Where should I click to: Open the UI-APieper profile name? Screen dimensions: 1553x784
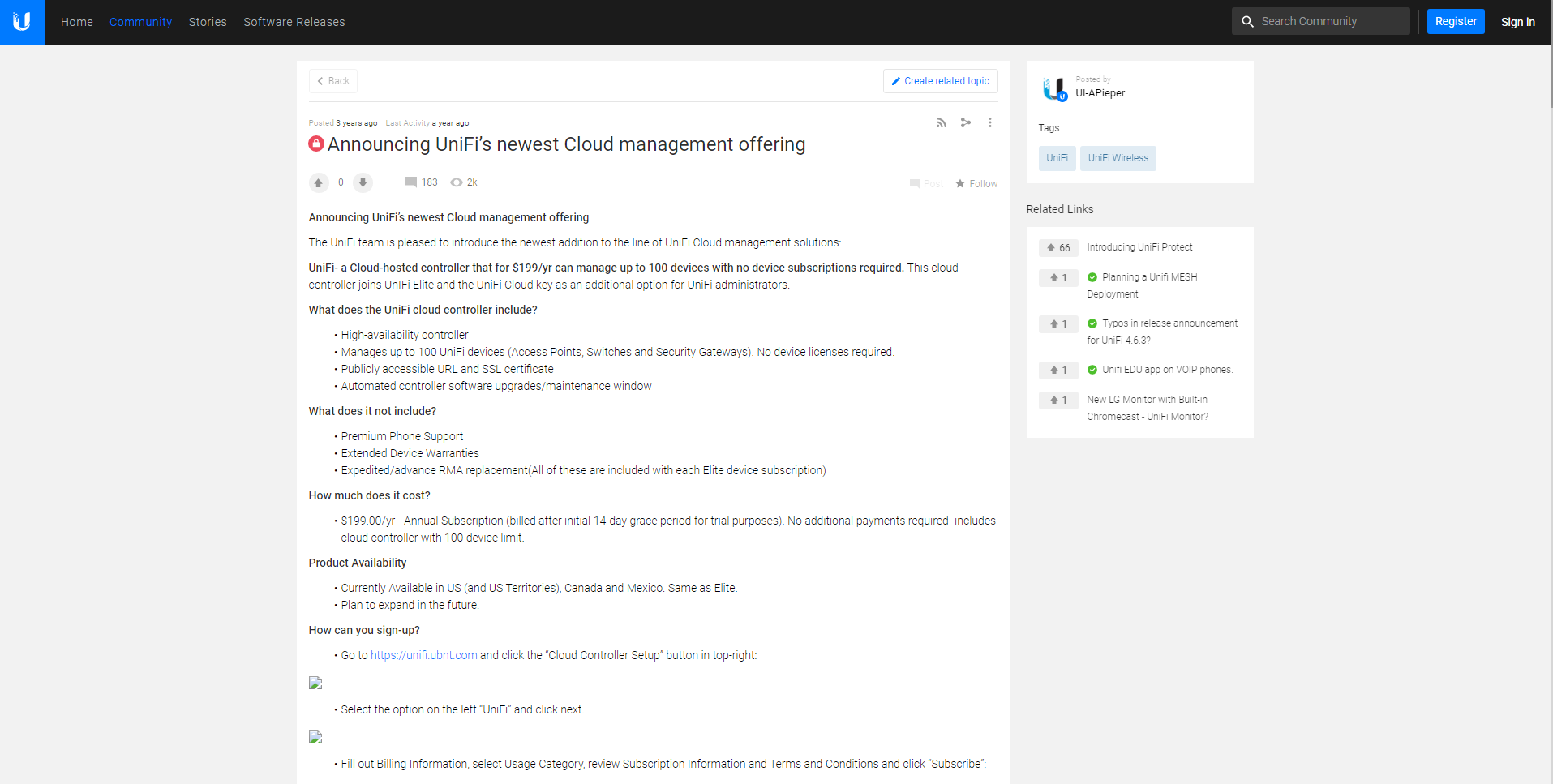(1100, 93)
